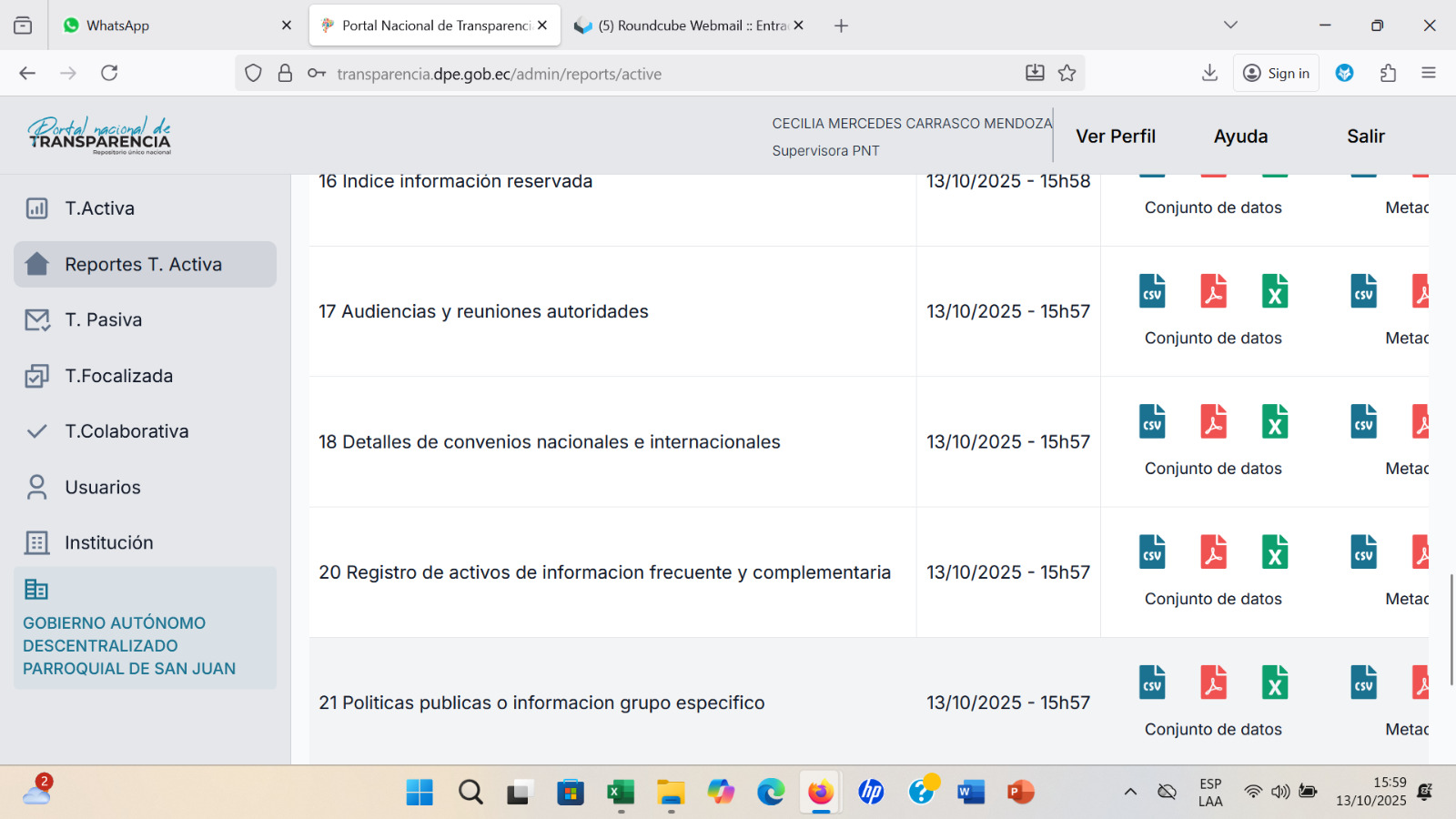
Task: Download Excel dataset for row 20 Registro
Action: click(1274, 552)
